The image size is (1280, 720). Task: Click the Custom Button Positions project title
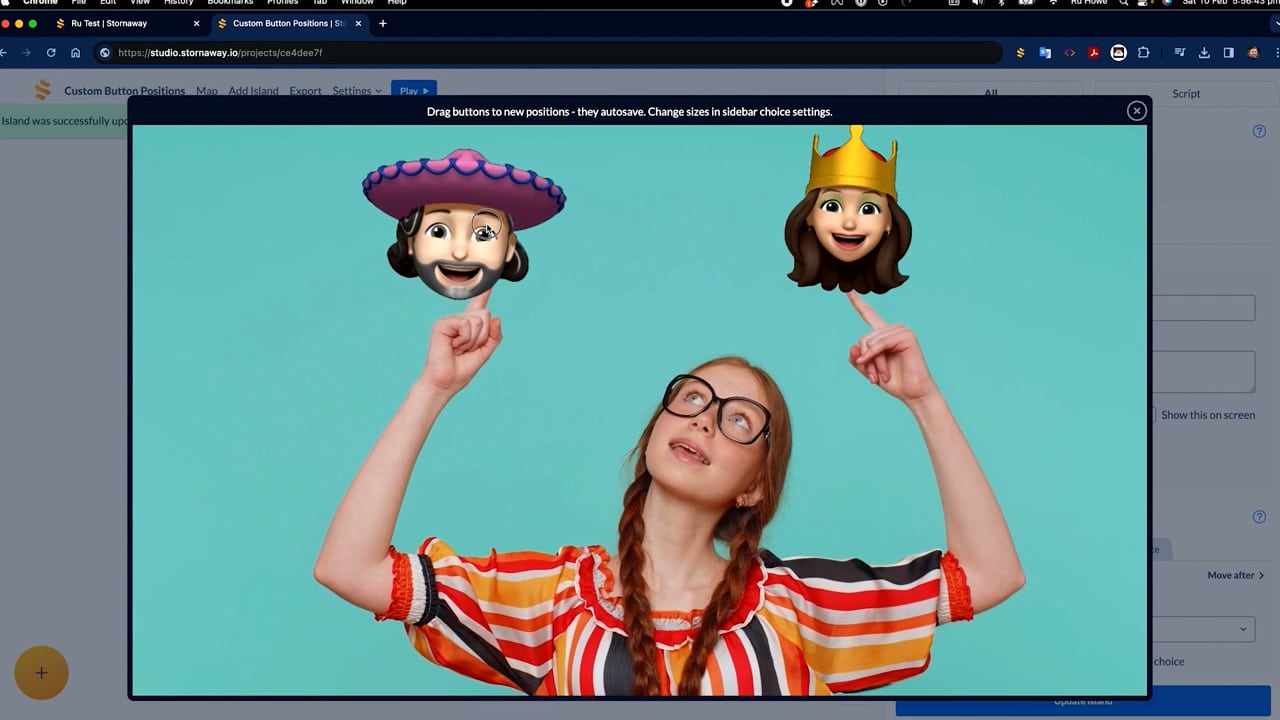coord(125,91)
